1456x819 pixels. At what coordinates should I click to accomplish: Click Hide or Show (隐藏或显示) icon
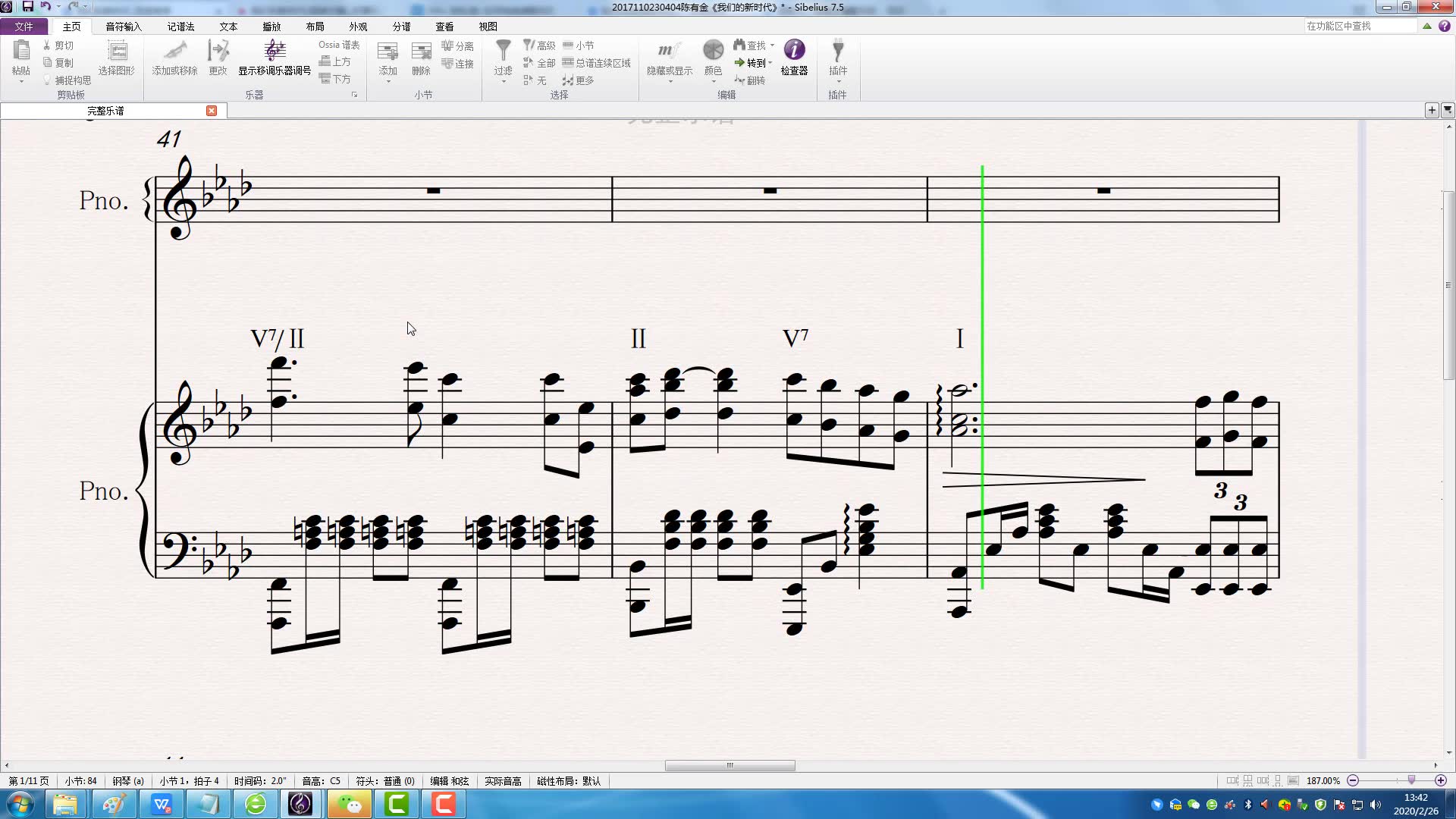click(x=669, y=51)
